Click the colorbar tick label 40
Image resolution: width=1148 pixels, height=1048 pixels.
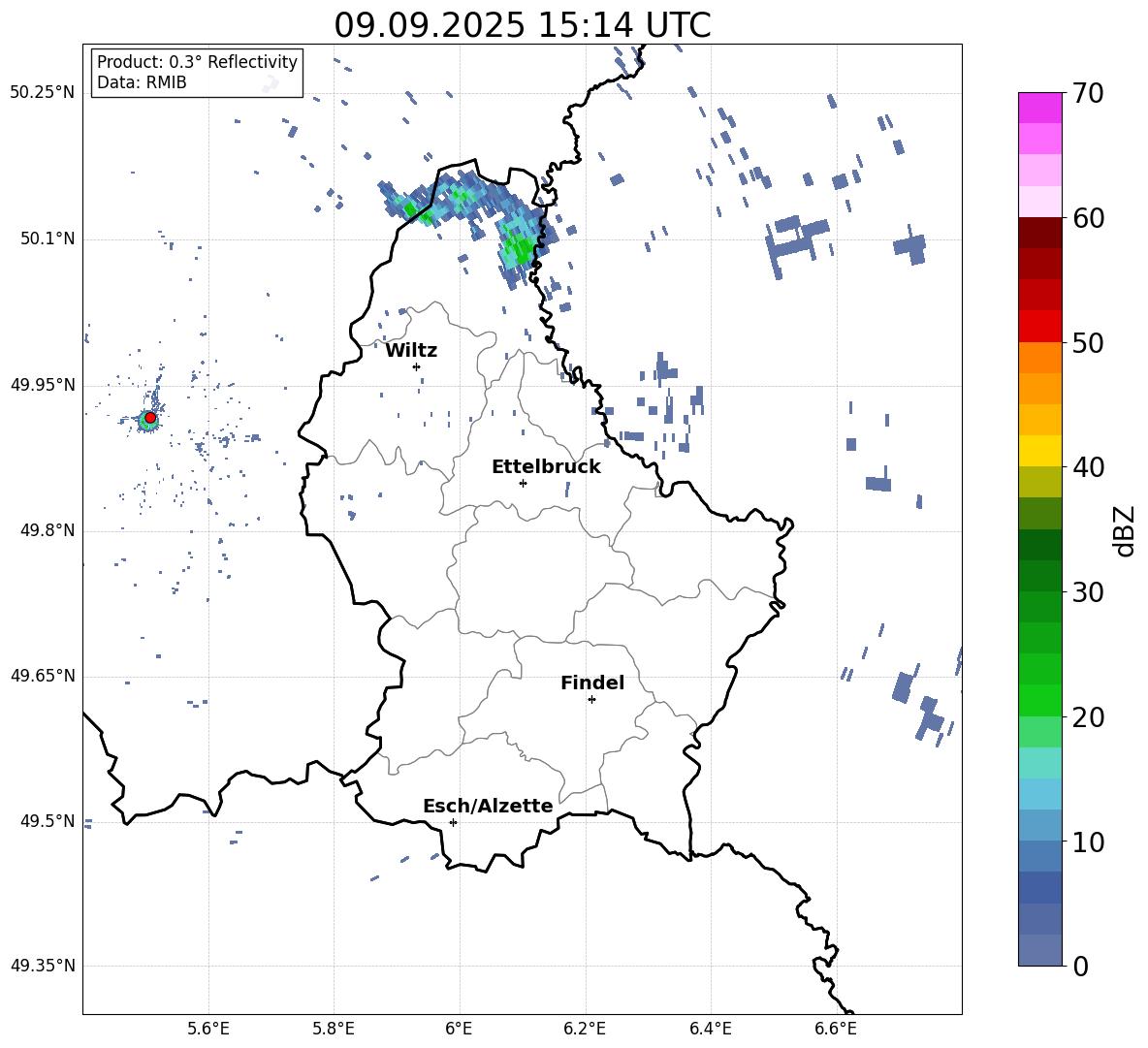pos(1088,467)
